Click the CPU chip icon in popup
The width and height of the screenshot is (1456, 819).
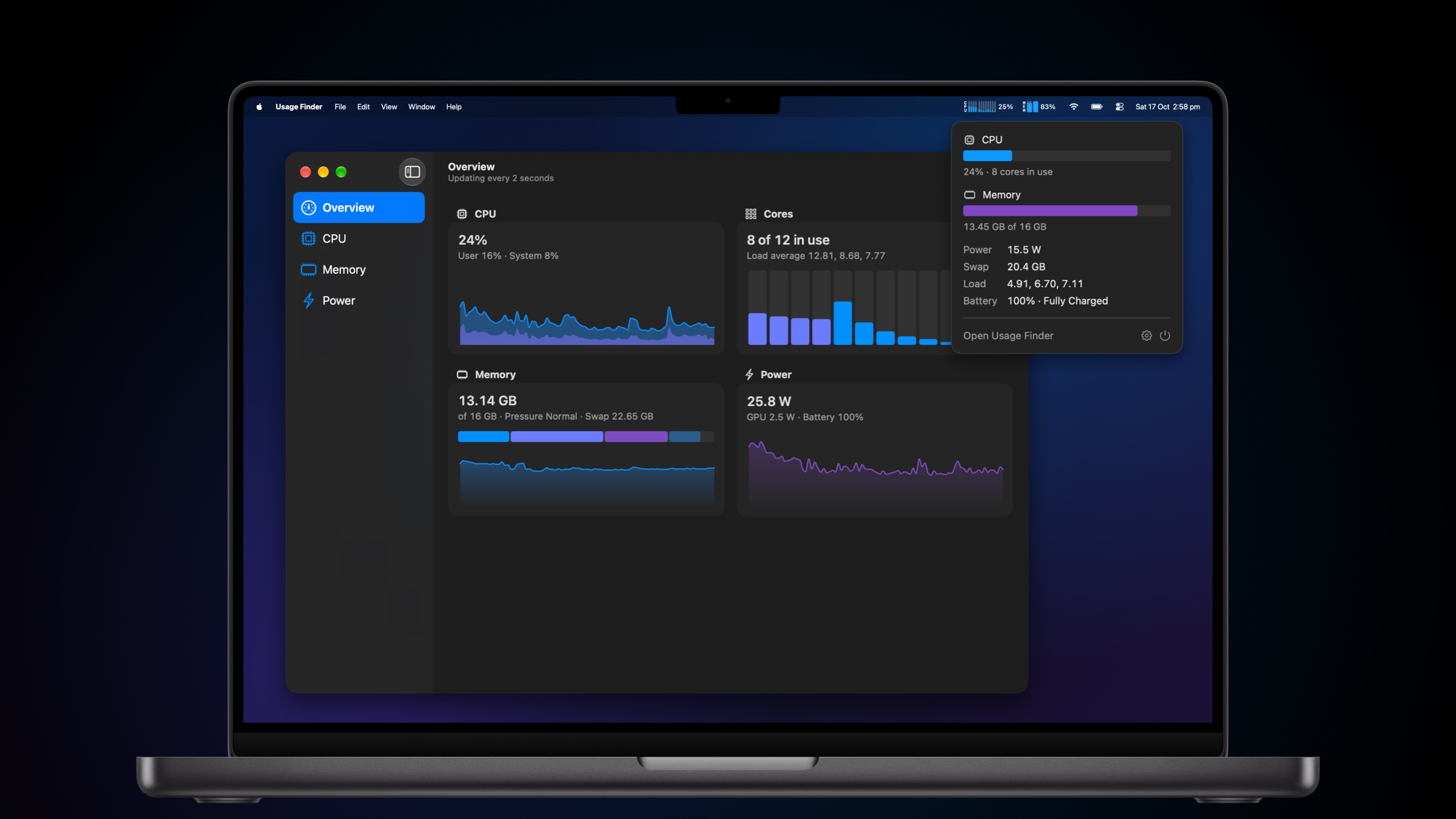coord(969,140)
